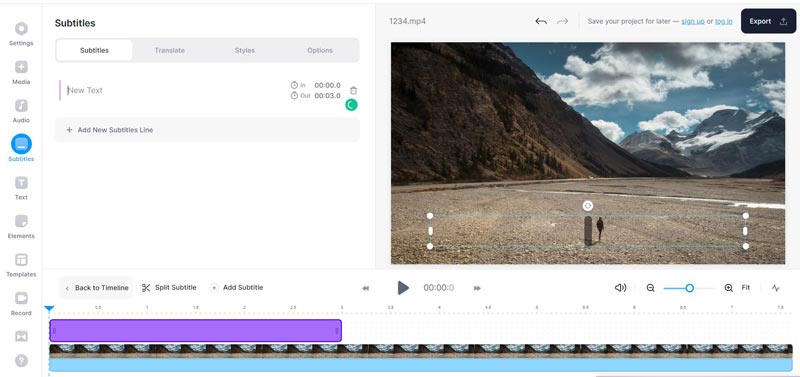Open the Options tab
The width and height of the screenshot is (800, 377).
tap(320, 51)
